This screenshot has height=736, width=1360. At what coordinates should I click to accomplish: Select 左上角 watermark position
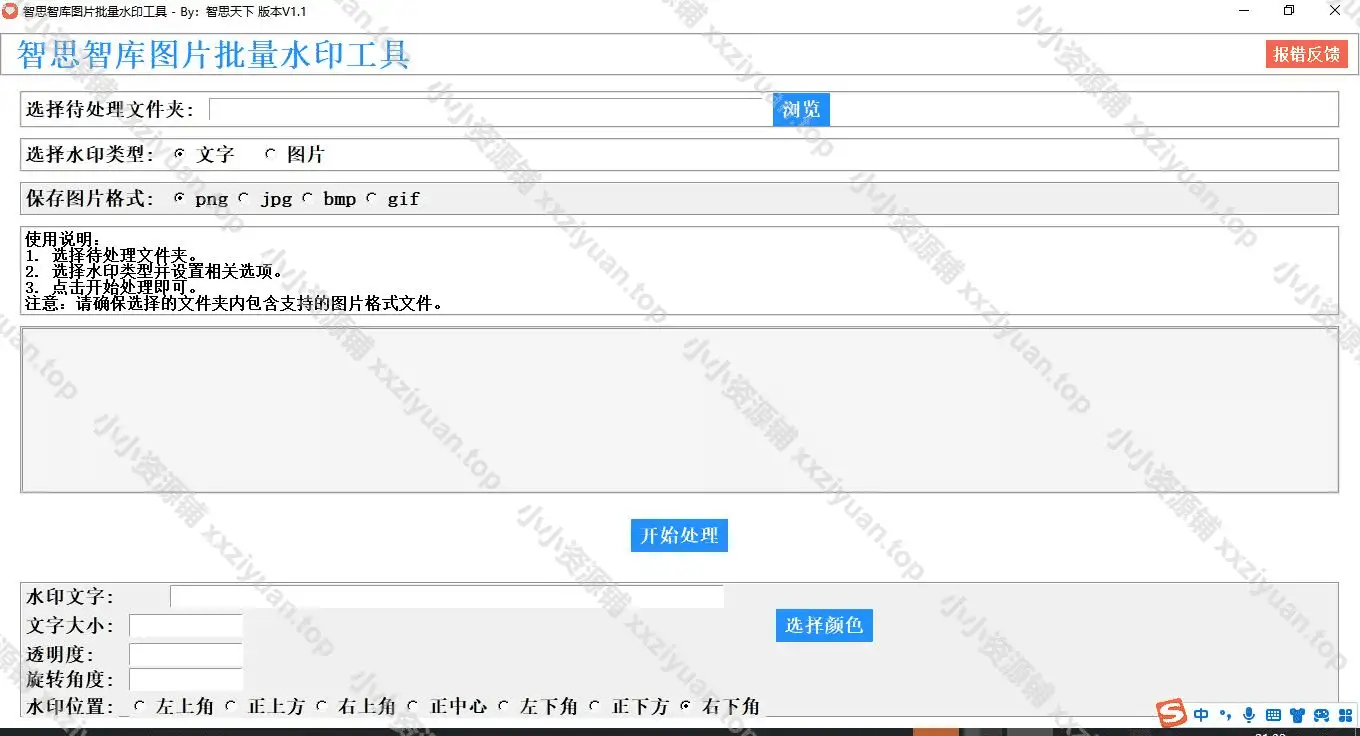pyautogui.click(x=139, y=706)
